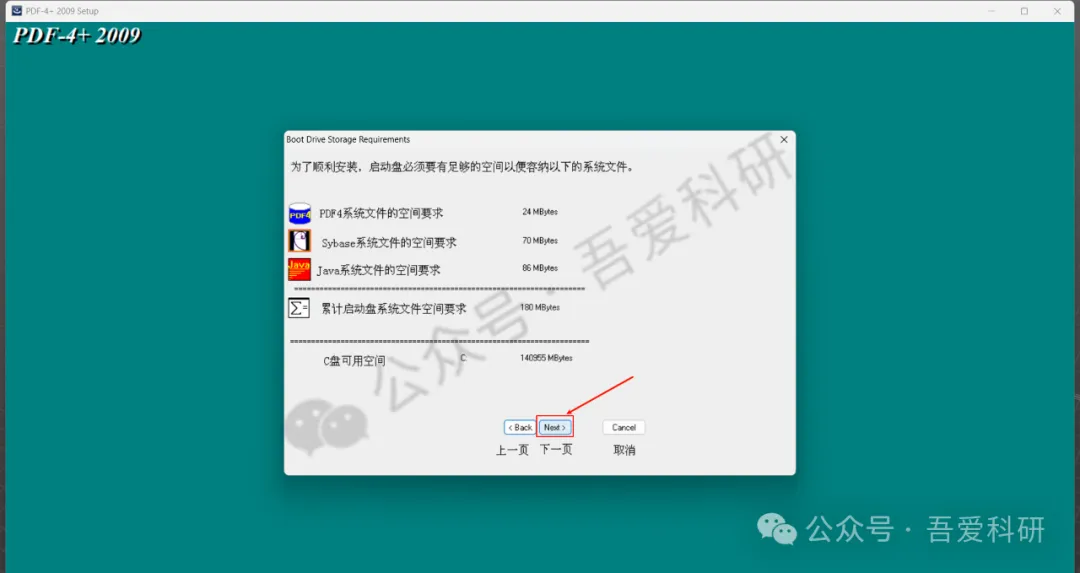Close the Boot Drive Storage Requirements dialog
The image size is (1080, 573).
(x=784, y=139)
